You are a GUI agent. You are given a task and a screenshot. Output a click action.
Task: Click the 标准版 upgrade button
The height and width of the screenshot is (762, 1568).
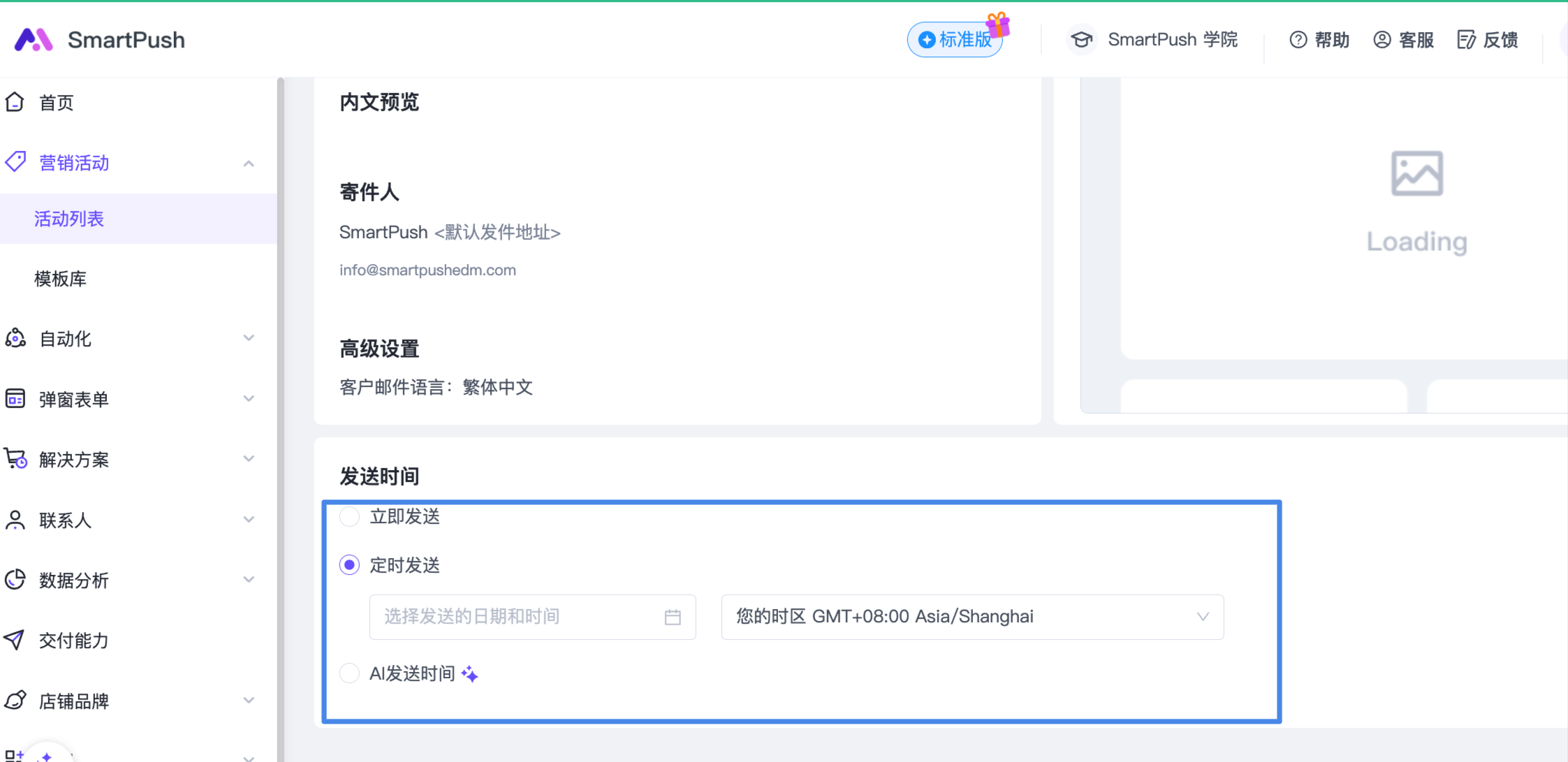tap(955, 40)
